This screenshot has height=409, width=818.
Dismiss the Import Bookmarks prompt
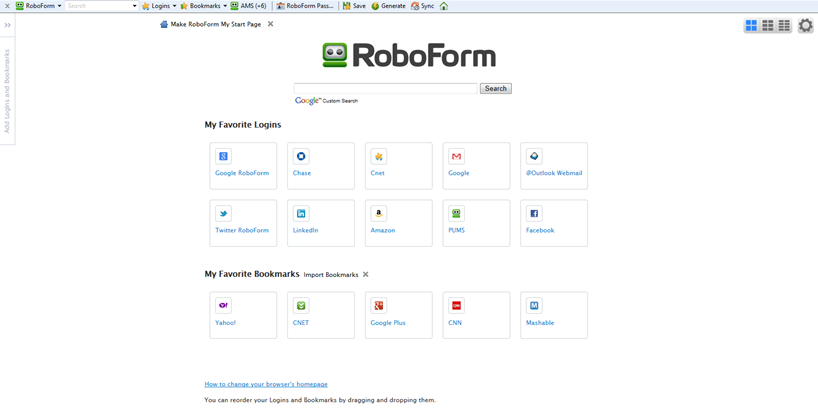[366, 274]
